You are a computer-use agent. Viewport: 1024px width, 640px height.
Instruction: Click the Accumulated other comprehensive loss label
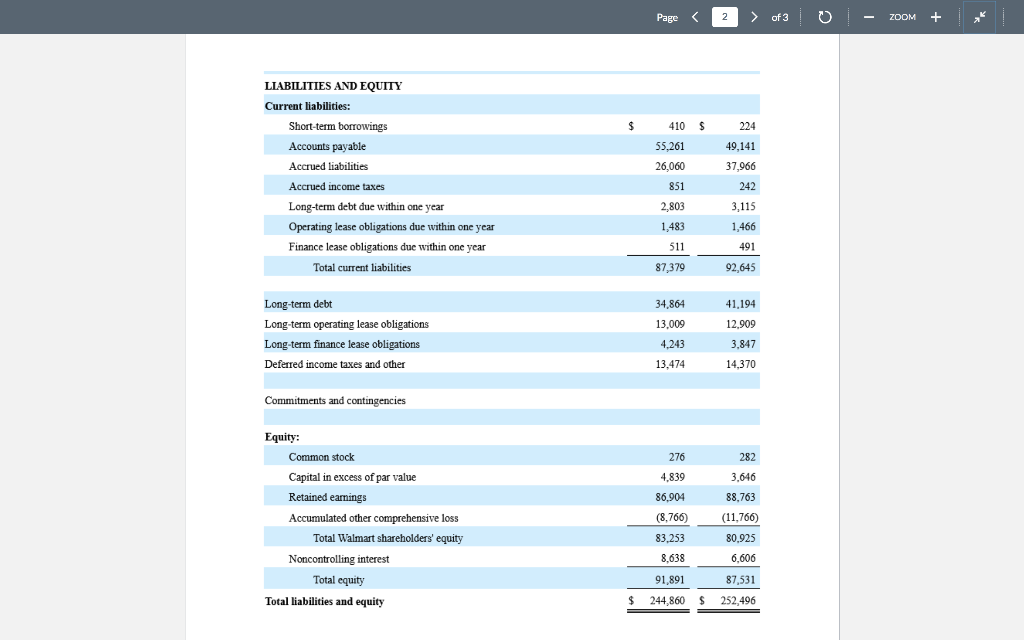373,517
